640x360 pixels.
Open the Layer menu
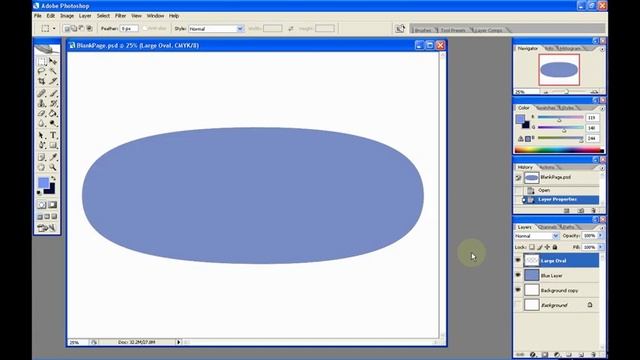(85, 16)
